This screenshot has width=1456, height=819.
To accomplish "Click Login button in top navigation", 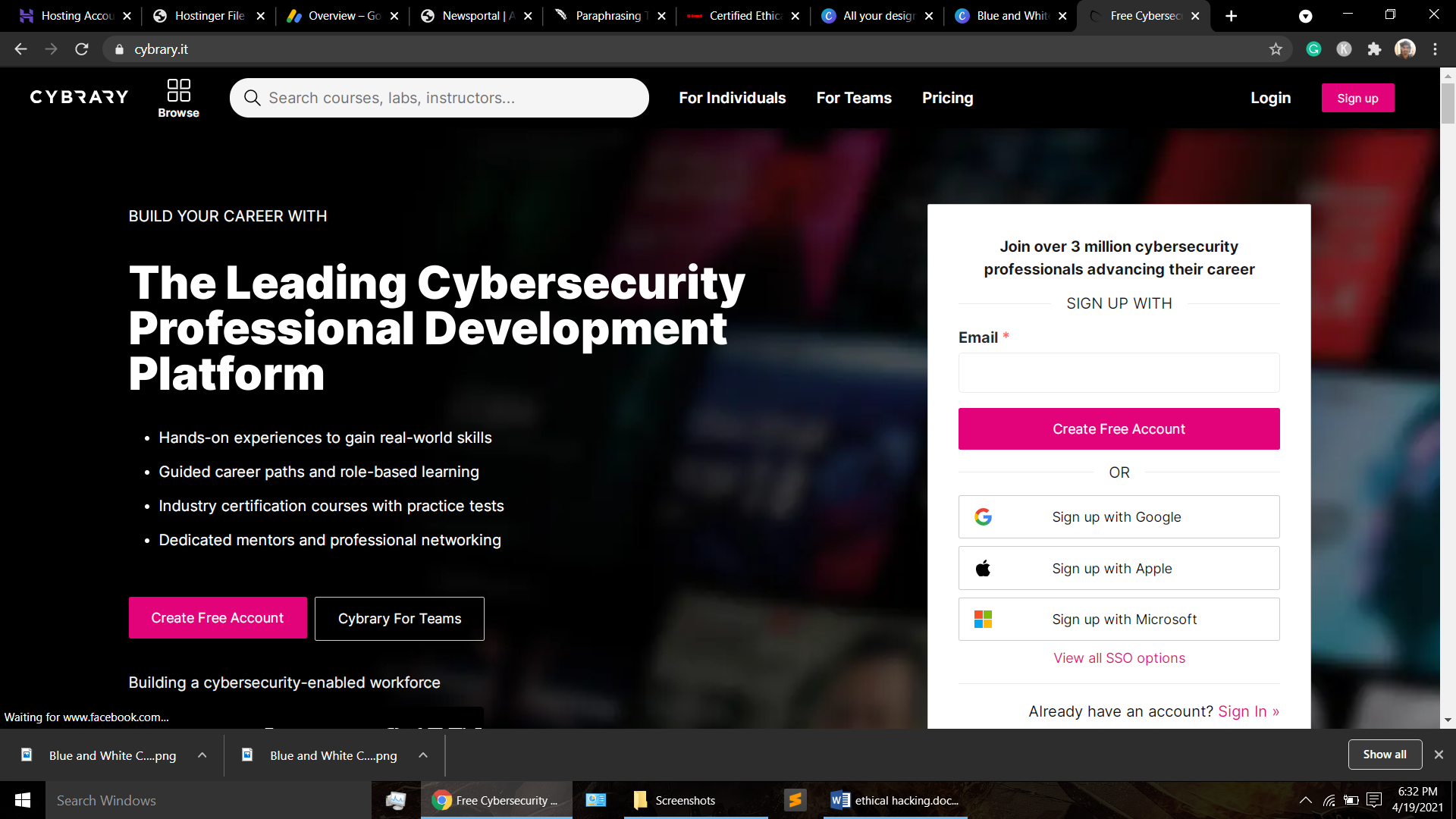I will [1271, 98].
